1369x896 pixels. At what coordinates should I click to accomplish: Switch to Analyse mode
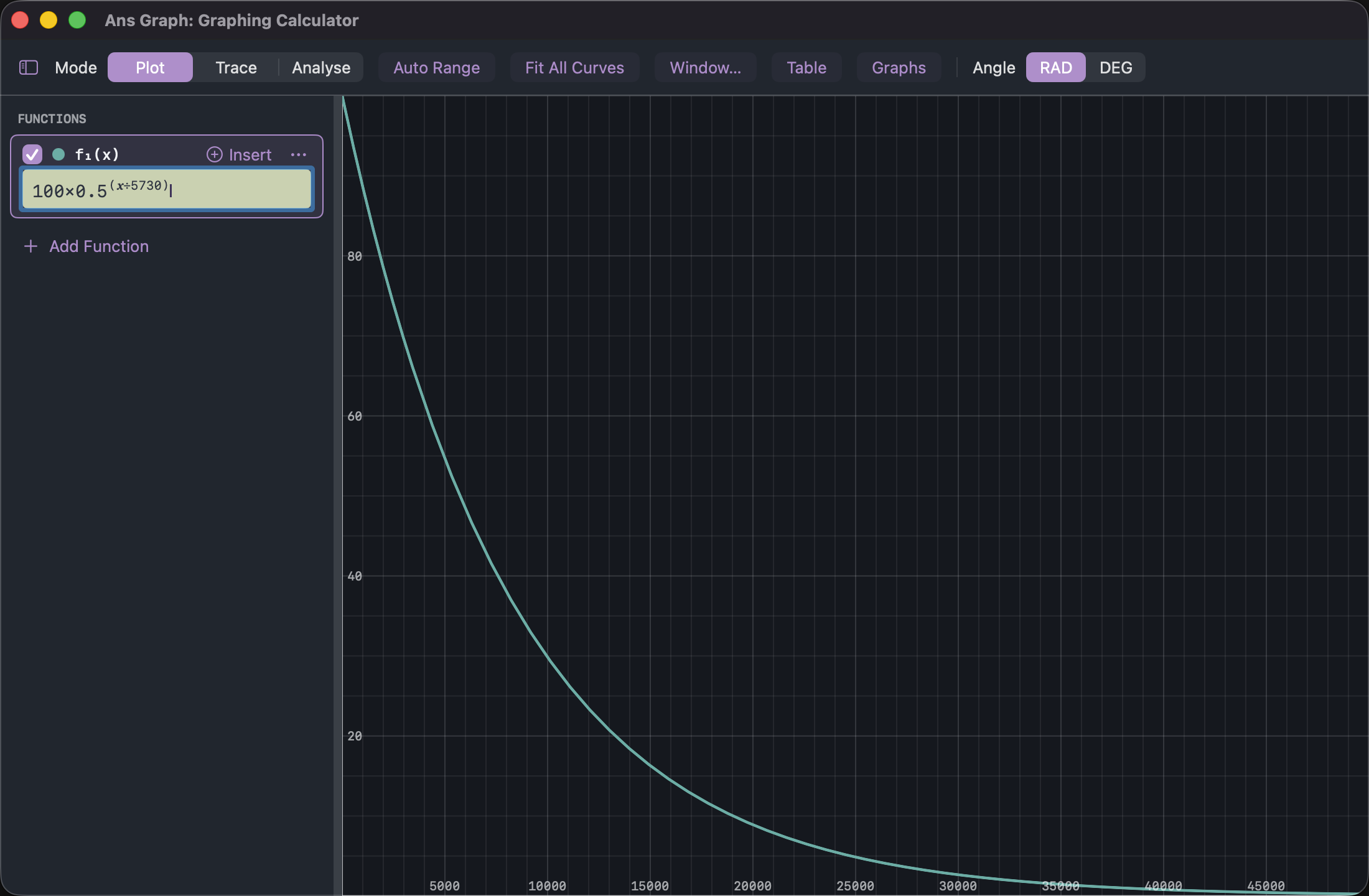(x=321, y=67)
